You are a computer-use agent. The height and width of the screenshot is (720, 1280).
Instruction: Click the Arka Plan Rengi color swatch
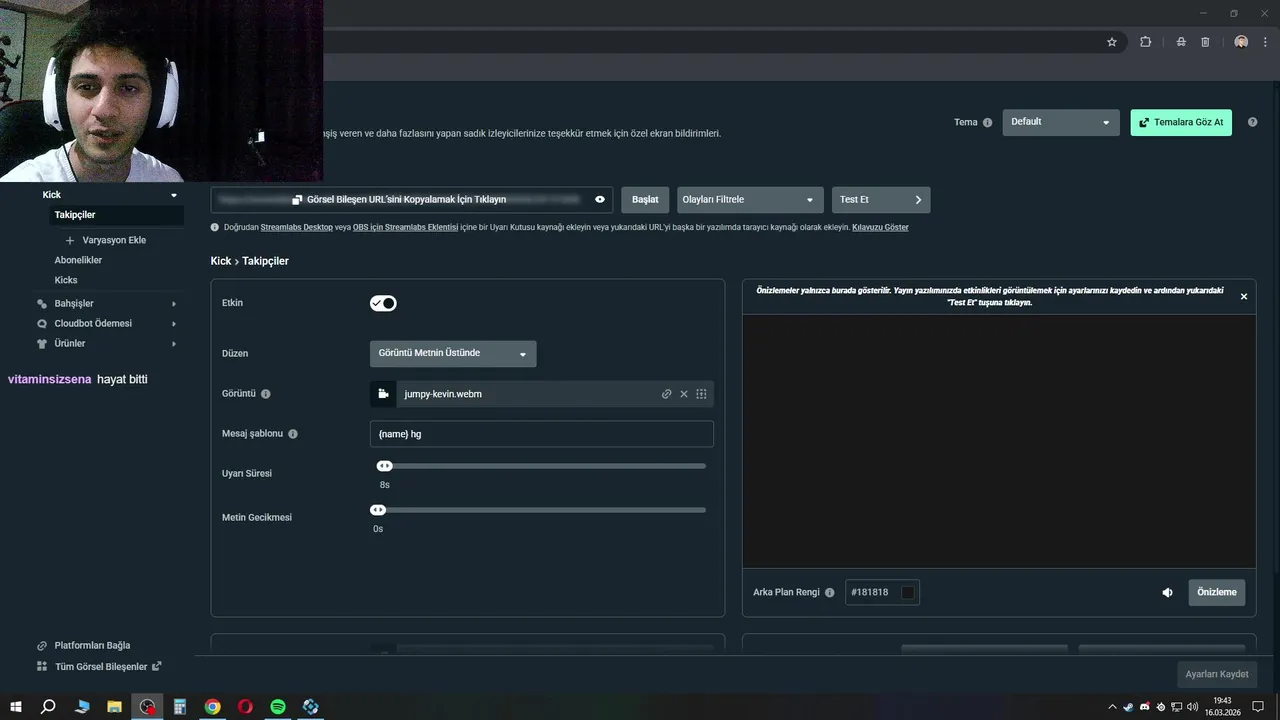(908, 592)
